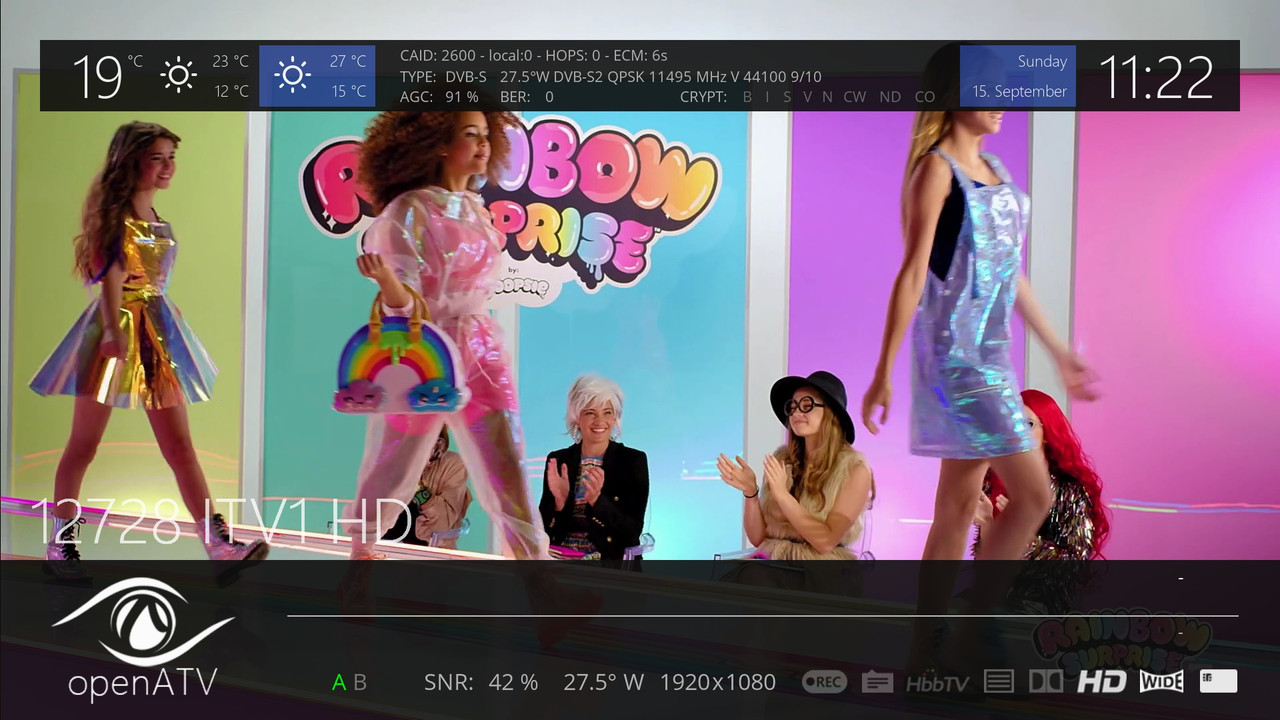Click the sun icon in blue forecast box

[x=292, y=75]
